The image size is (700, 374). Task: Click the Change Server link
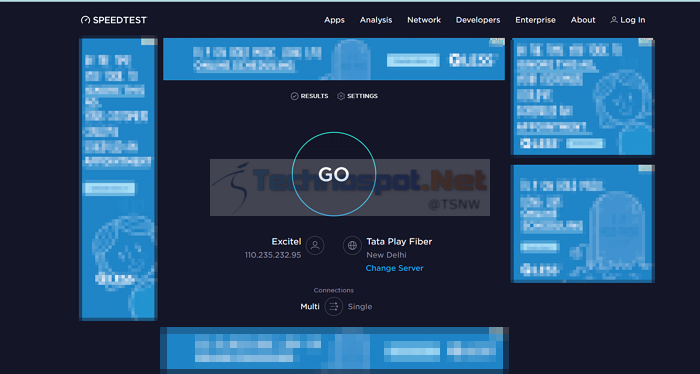click(394, 268)
